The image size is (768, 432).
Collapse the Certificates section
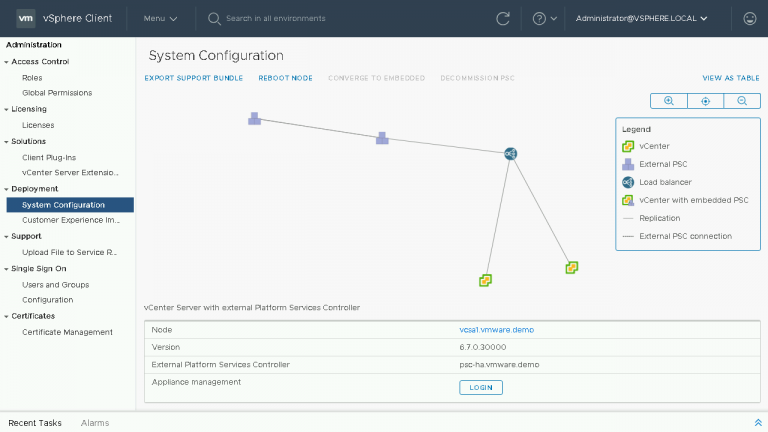pyautogui.click(x=6, y=317)
